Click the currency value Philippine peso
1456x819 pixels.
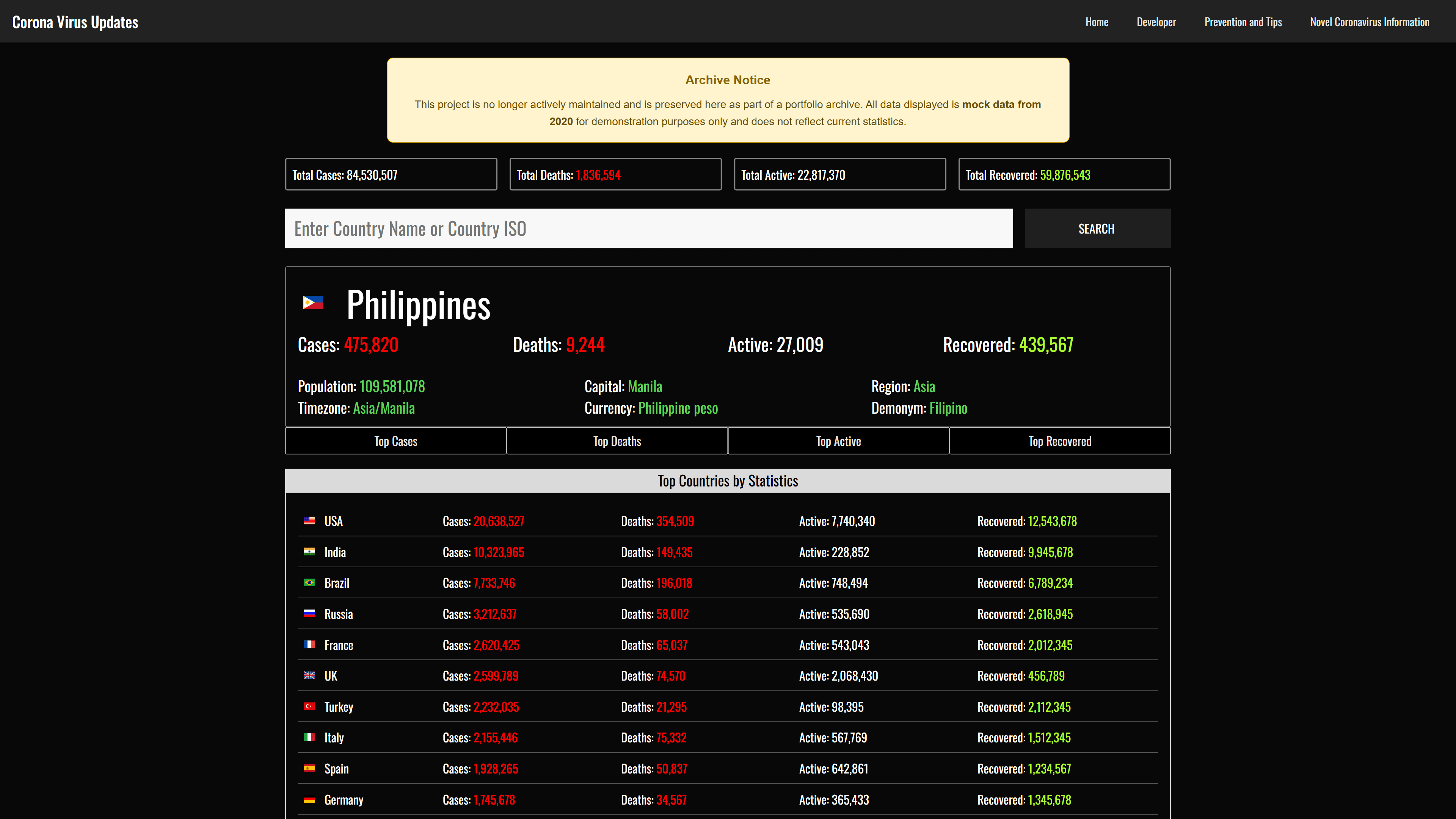point(678,408)
